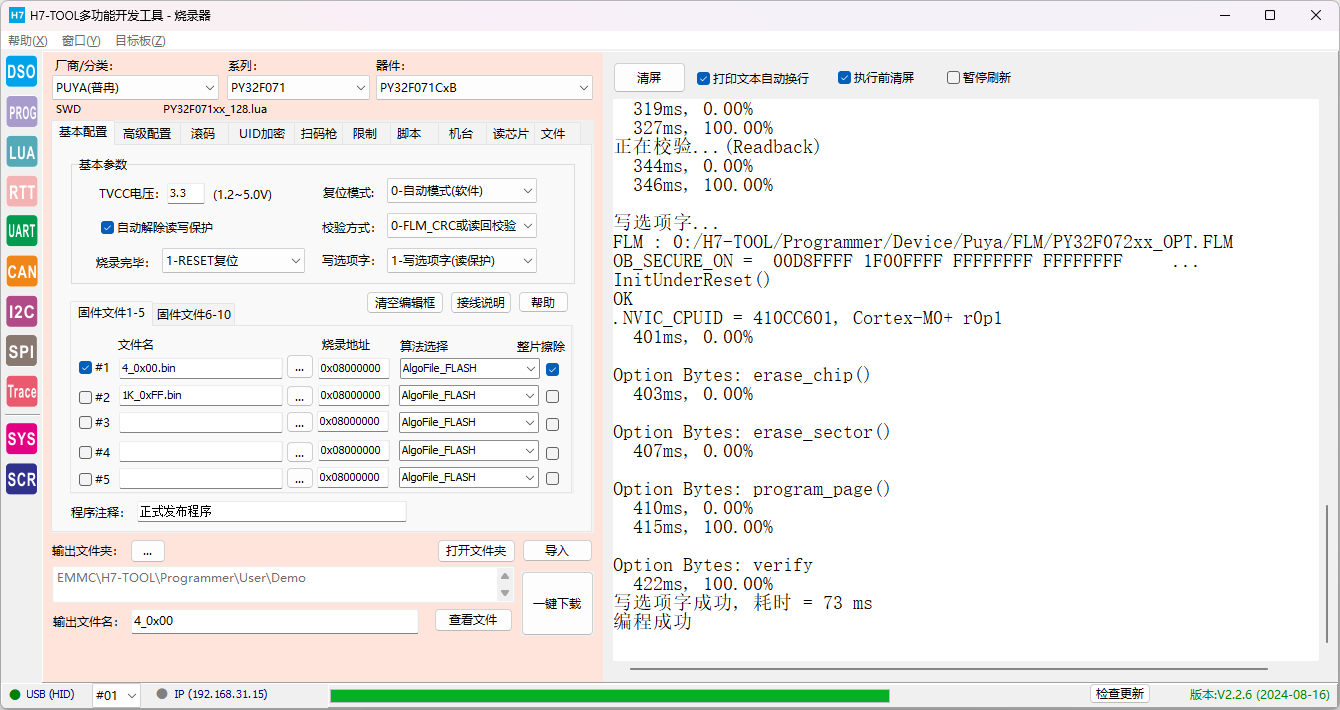Uncheck firmware file #1 enable checkbox

click(x=85, y=367)
